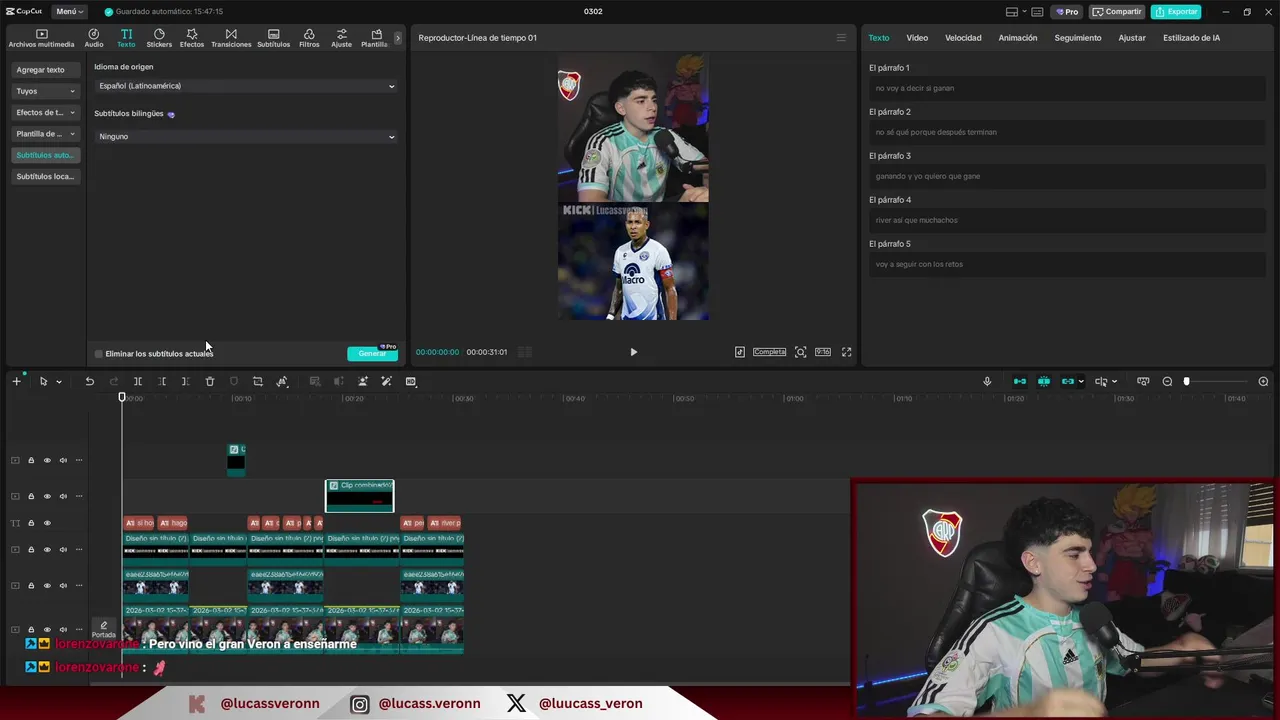Click the microphone record voiceover icon

(987, 381)
